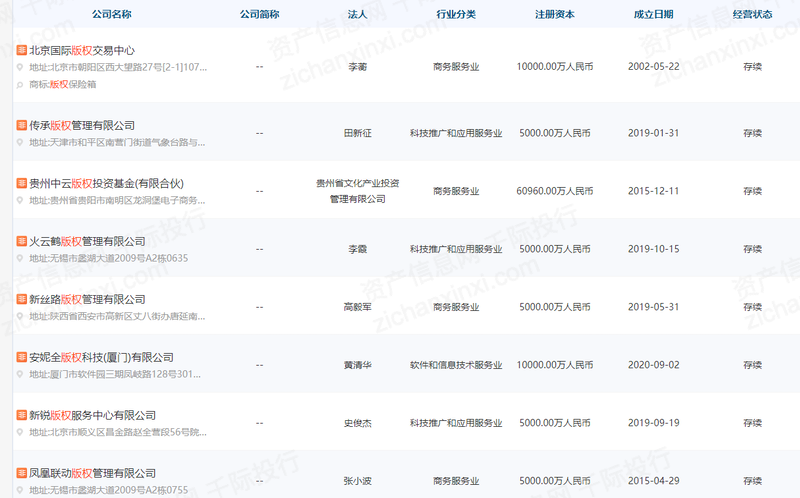Click the 60960.00万人民币 registered capital cell
This screenshot has height=498, width=800.
point(555,191)
